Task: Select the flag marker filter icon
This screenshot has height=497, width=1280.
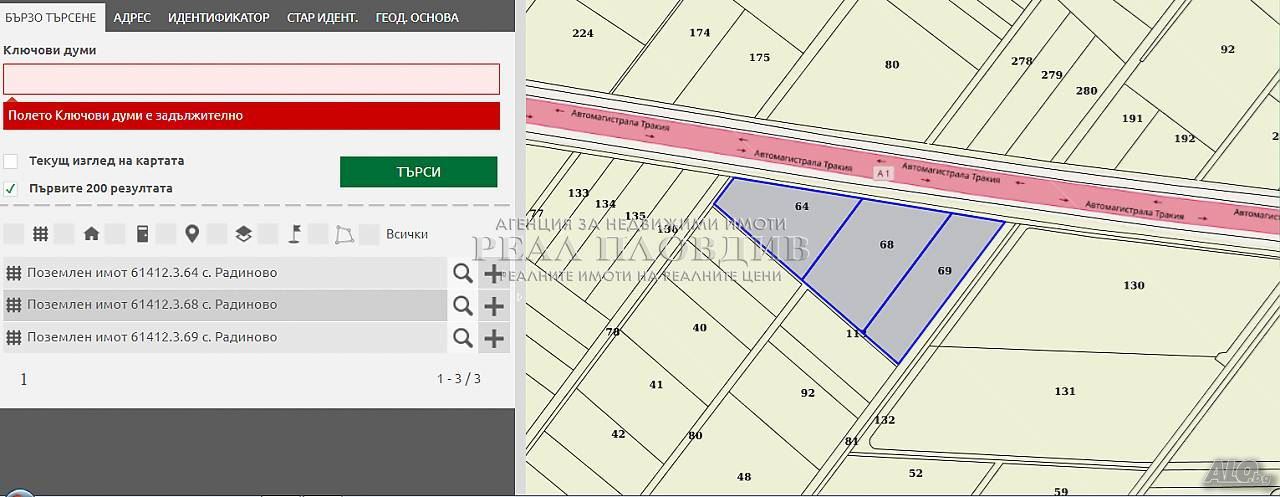Action: 294,234
